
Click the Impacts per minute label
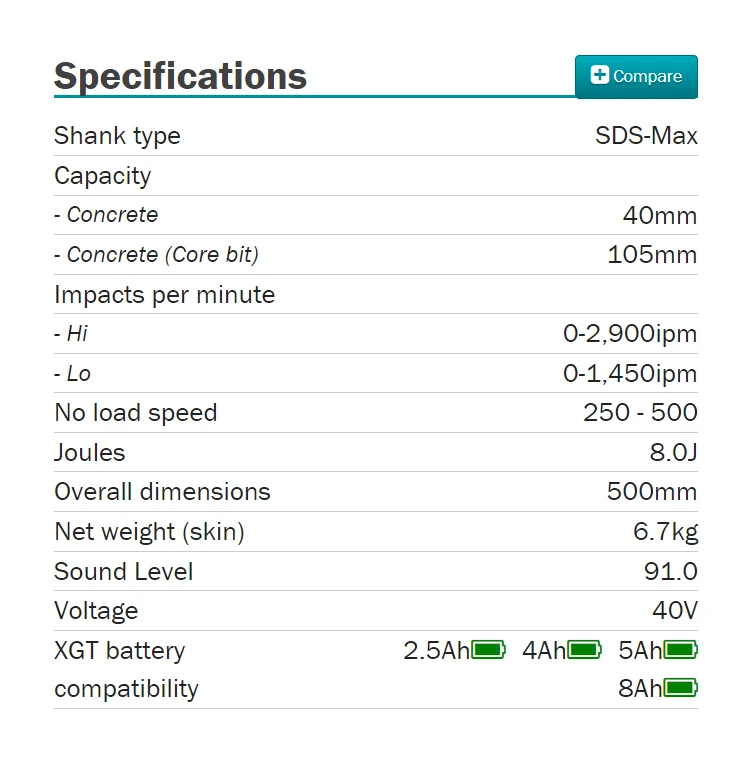coord(164,295)
